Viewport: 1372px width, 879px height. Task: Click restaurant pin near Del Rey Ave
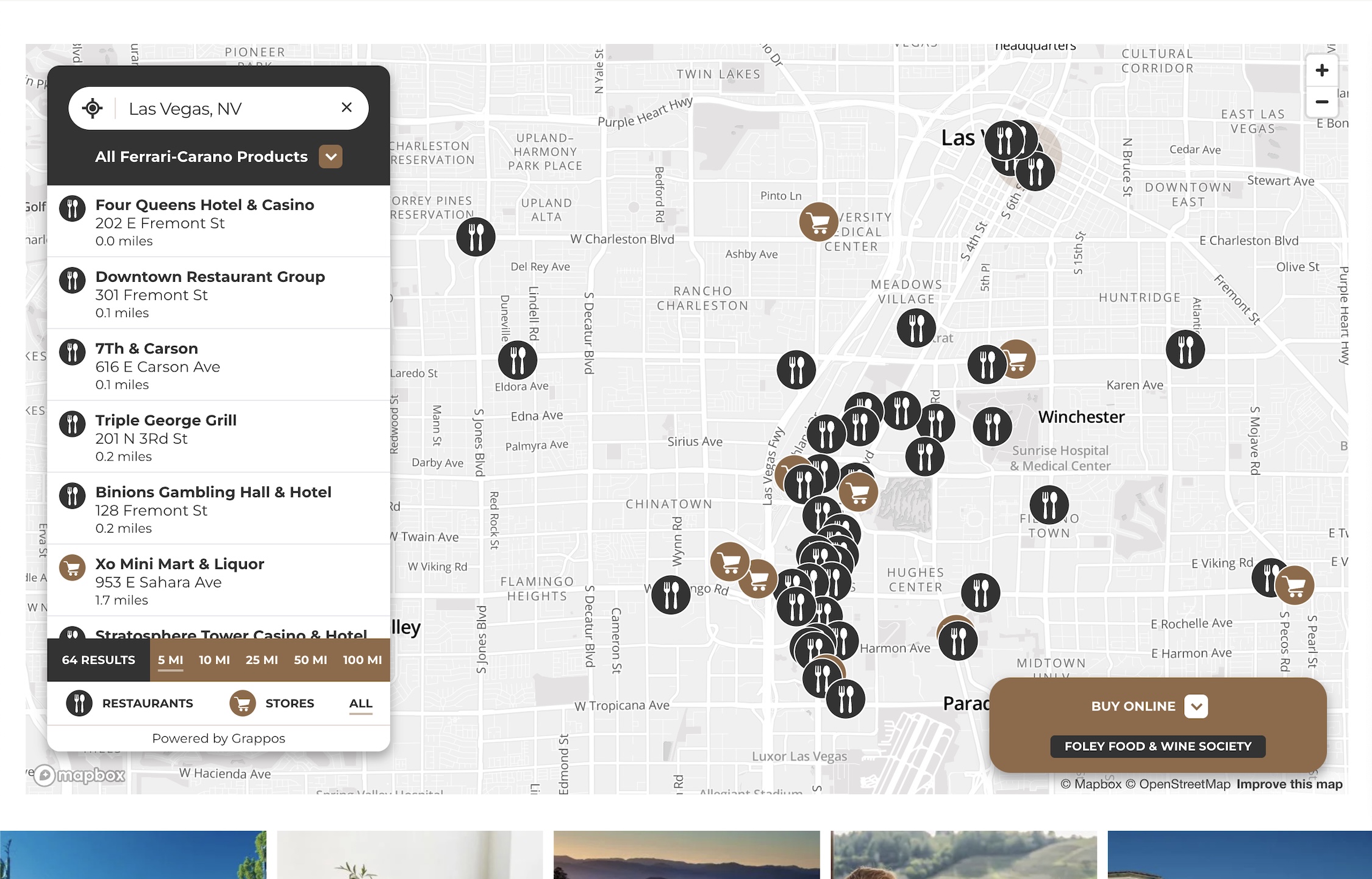coord(476,237)
